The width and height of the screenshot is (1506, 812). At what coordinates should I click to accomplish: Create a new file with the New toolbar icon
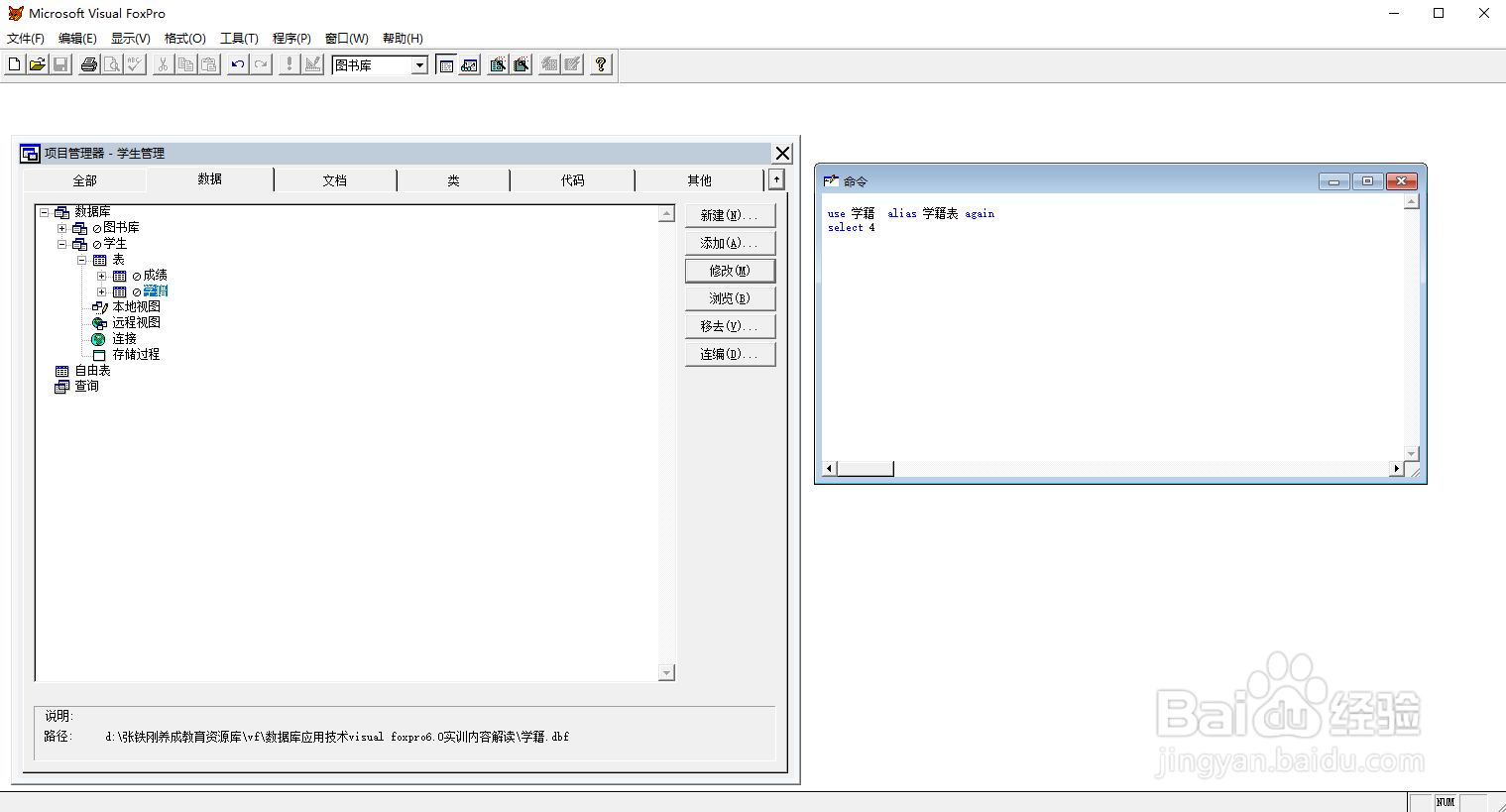[15, 64]
